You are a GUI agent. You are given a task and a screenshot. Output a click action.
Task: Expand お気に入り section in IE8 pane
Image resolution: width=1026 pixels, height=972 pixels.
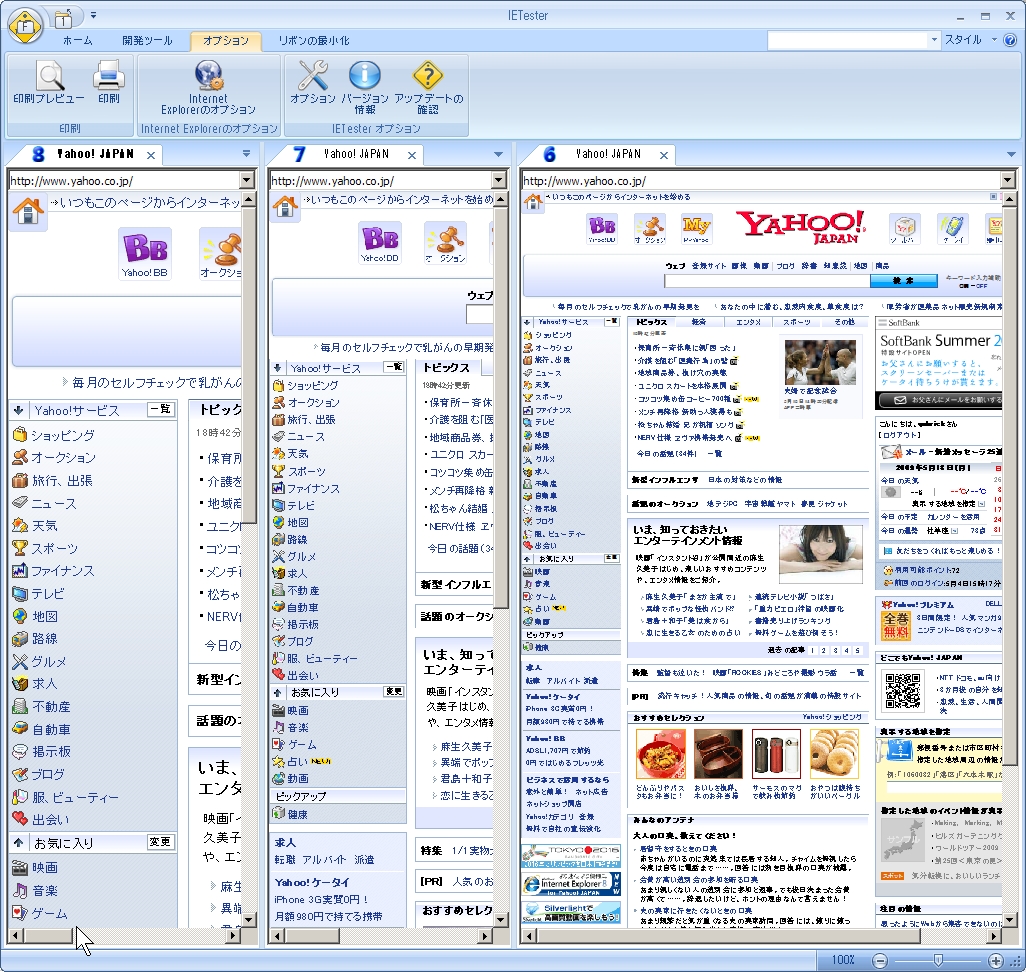18,843
